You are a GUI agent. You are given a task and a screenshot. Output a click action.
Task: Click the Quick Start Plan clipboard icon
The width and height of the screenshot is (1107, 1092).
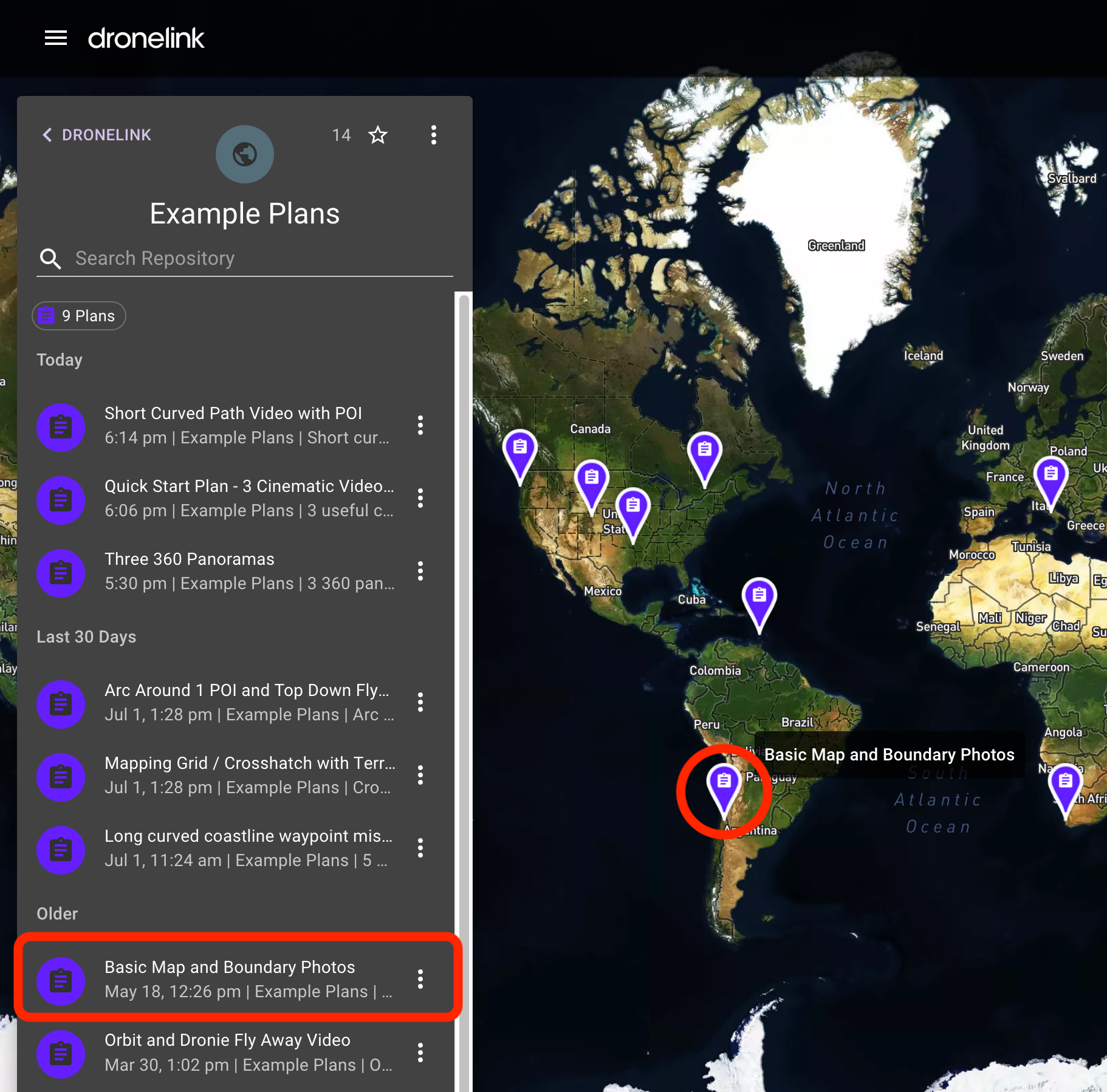[x=61, y=500]
